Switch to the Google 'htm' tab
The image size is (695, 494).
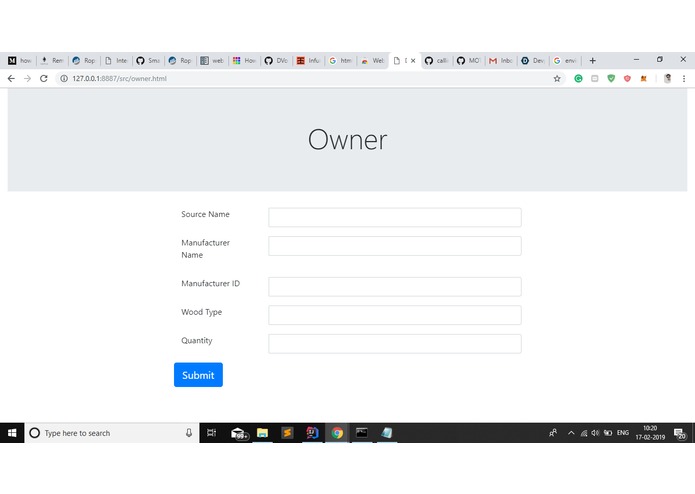coord(341,61)
